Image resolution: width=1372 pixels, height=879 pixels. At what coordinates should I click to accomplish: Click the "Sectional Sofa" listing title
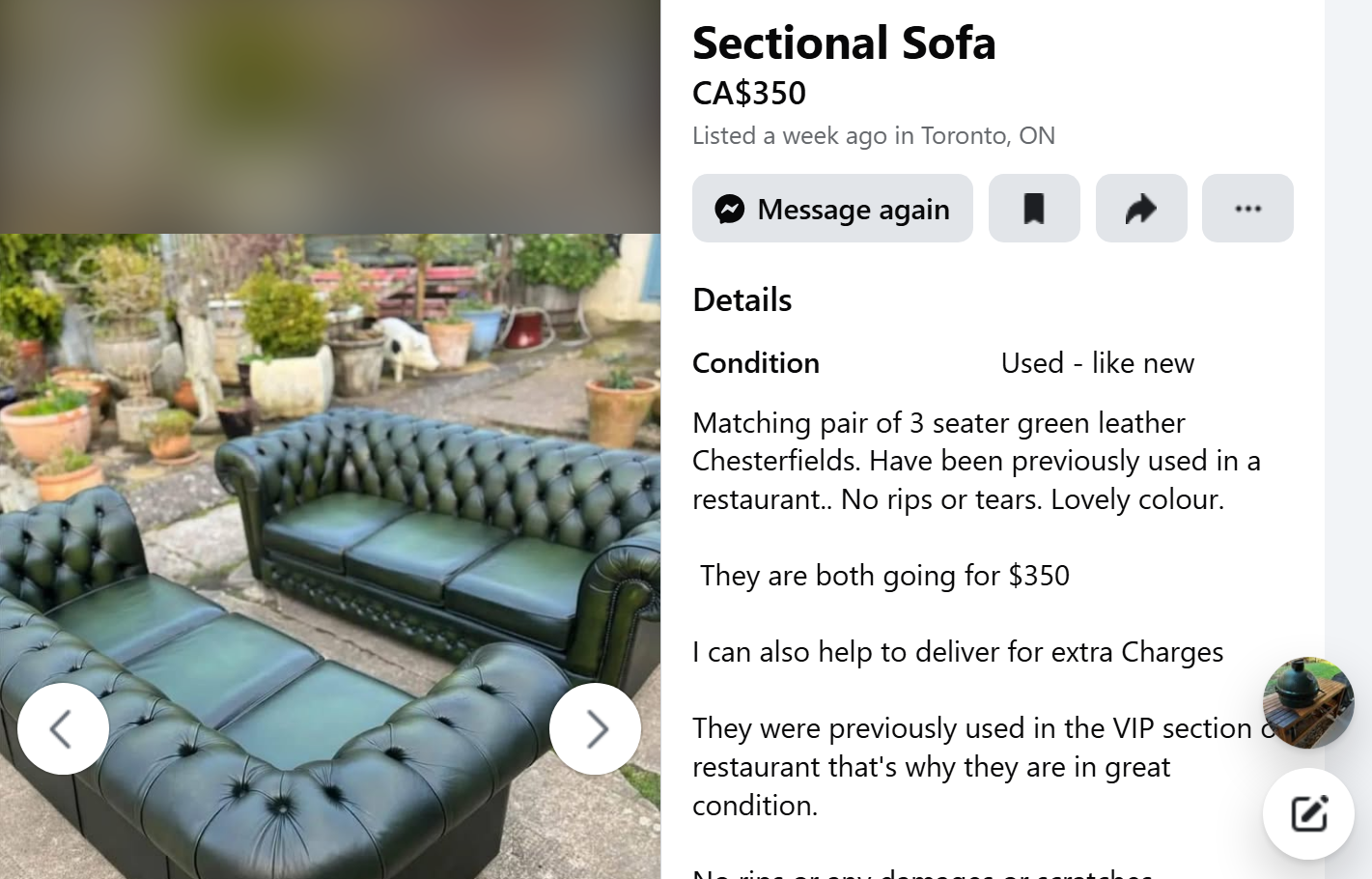(844, 43)
